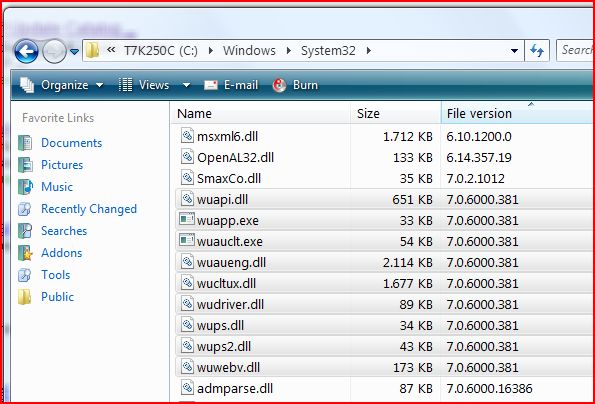The width and height of the screenshot is (595, 404).
Task: Select file wuapp.exe
Action: (228, 221)
